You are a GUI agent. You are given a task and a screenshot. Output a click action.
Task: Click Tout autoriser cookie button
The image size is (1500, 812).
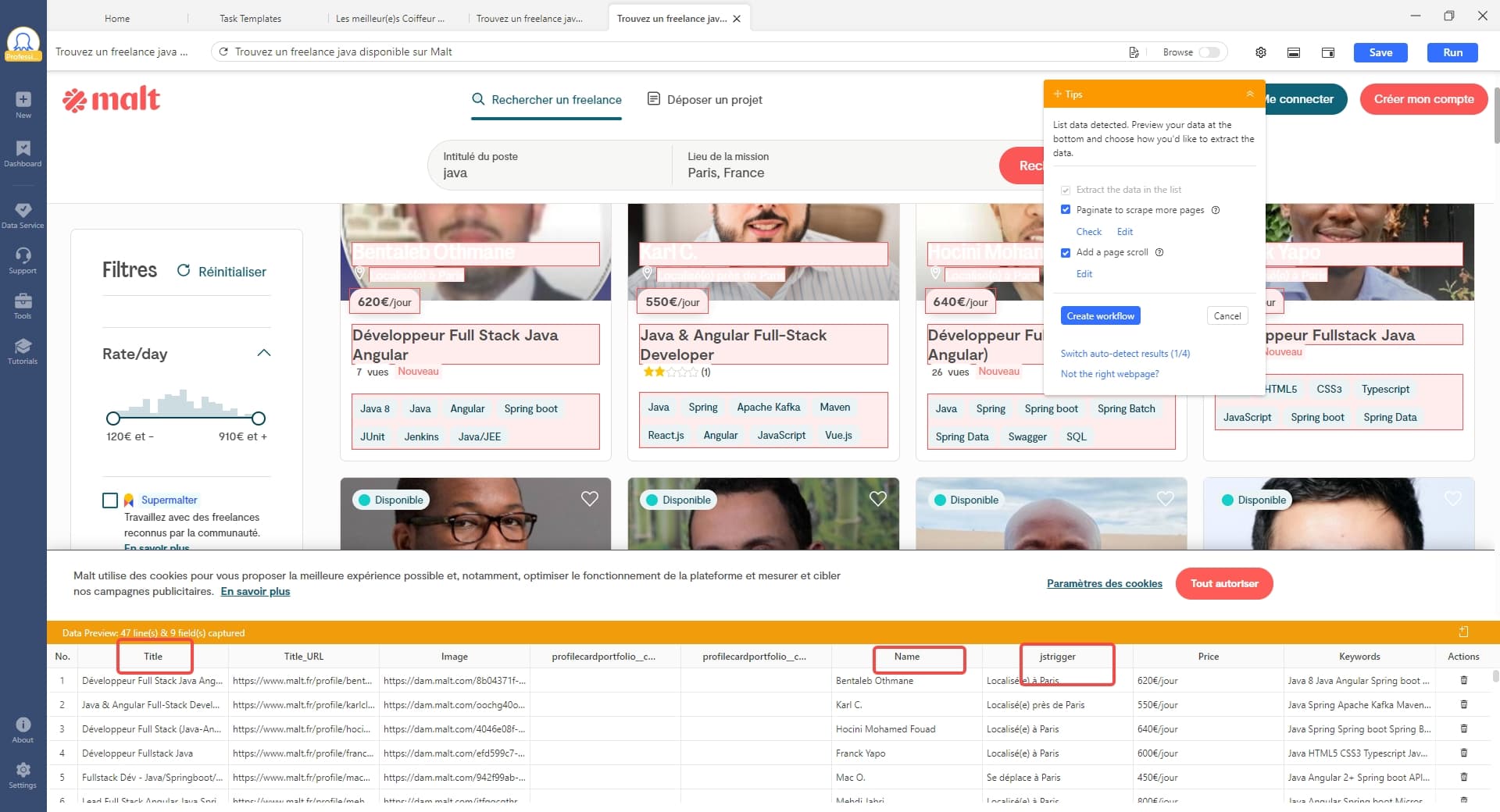coord(1224,583)
